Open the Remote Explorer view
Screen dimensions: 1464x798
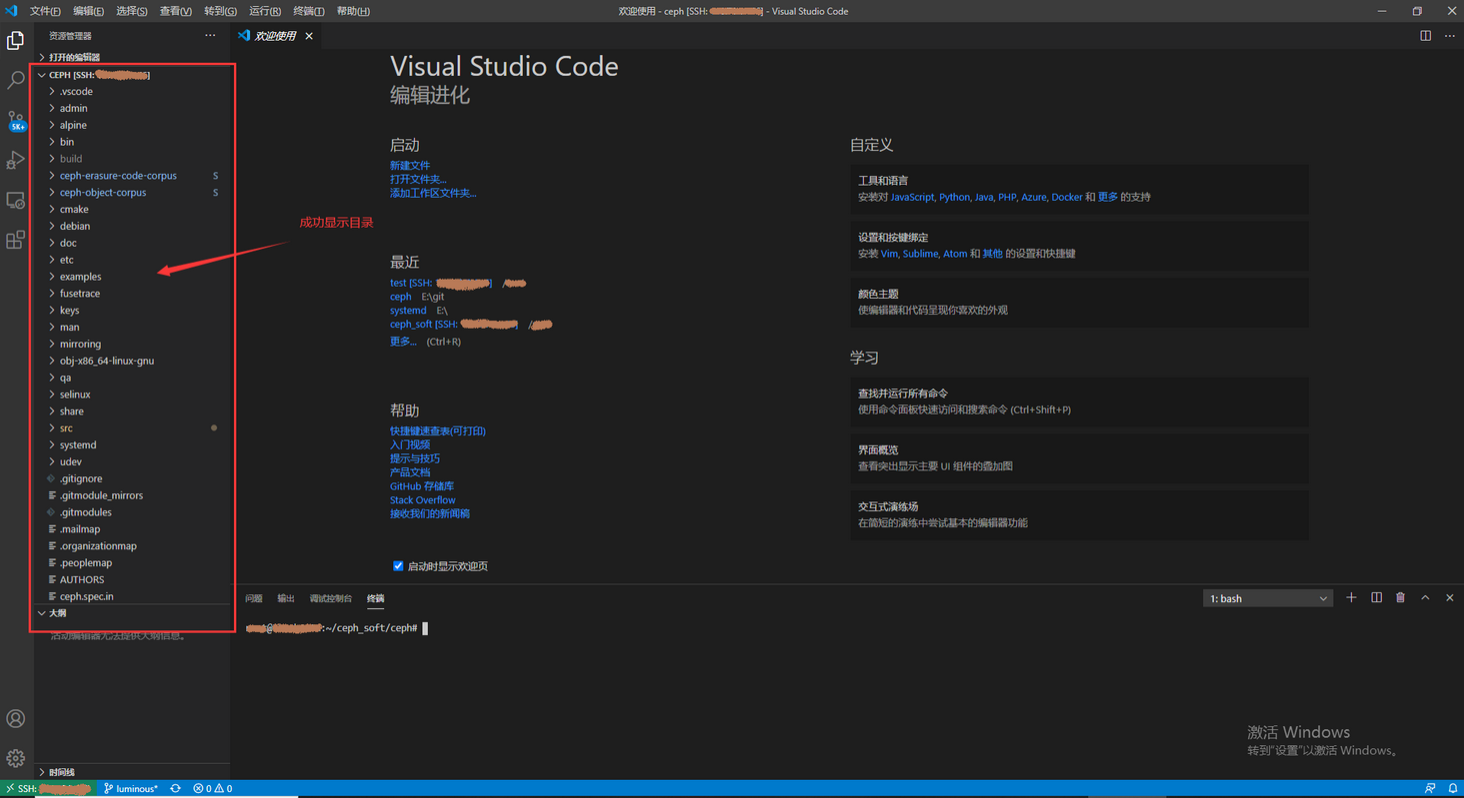(x=16, y=200)
